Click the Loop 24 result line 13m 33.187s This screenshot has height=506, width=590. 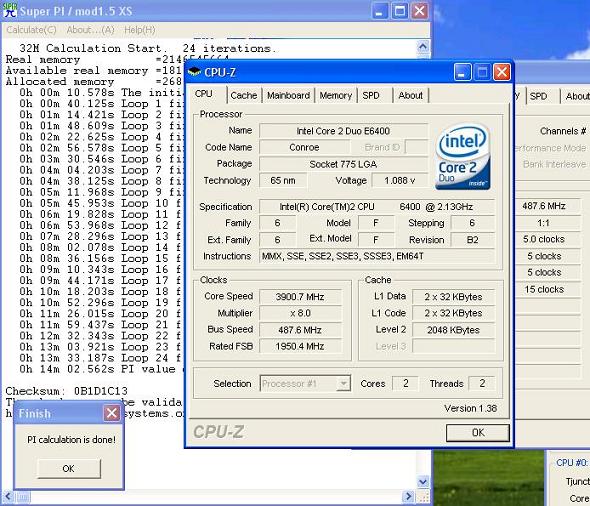click(100, 358)
